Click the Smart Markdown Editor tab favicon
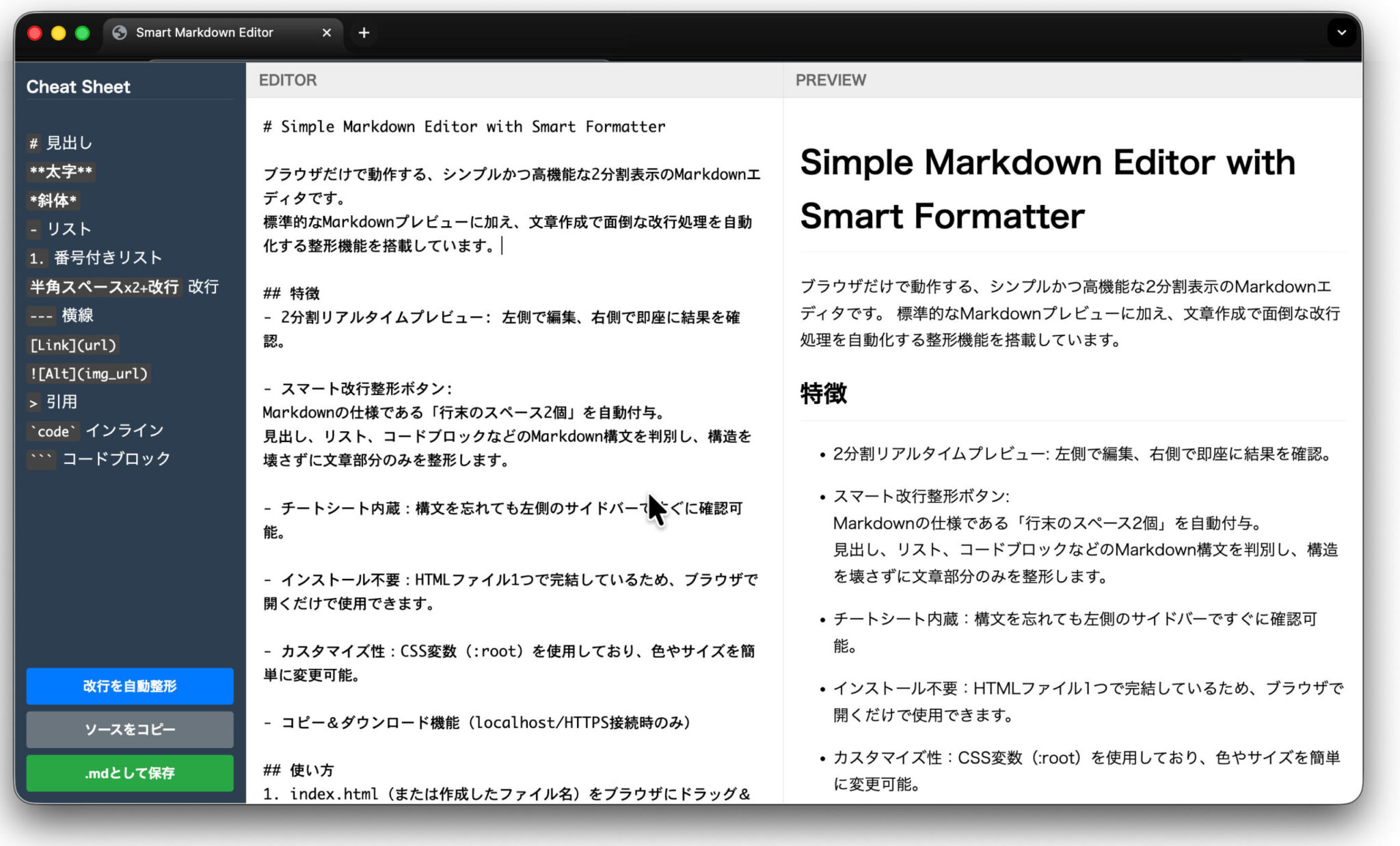The width and height of the screenshot is (1400, 846). (x=120, y=32)
